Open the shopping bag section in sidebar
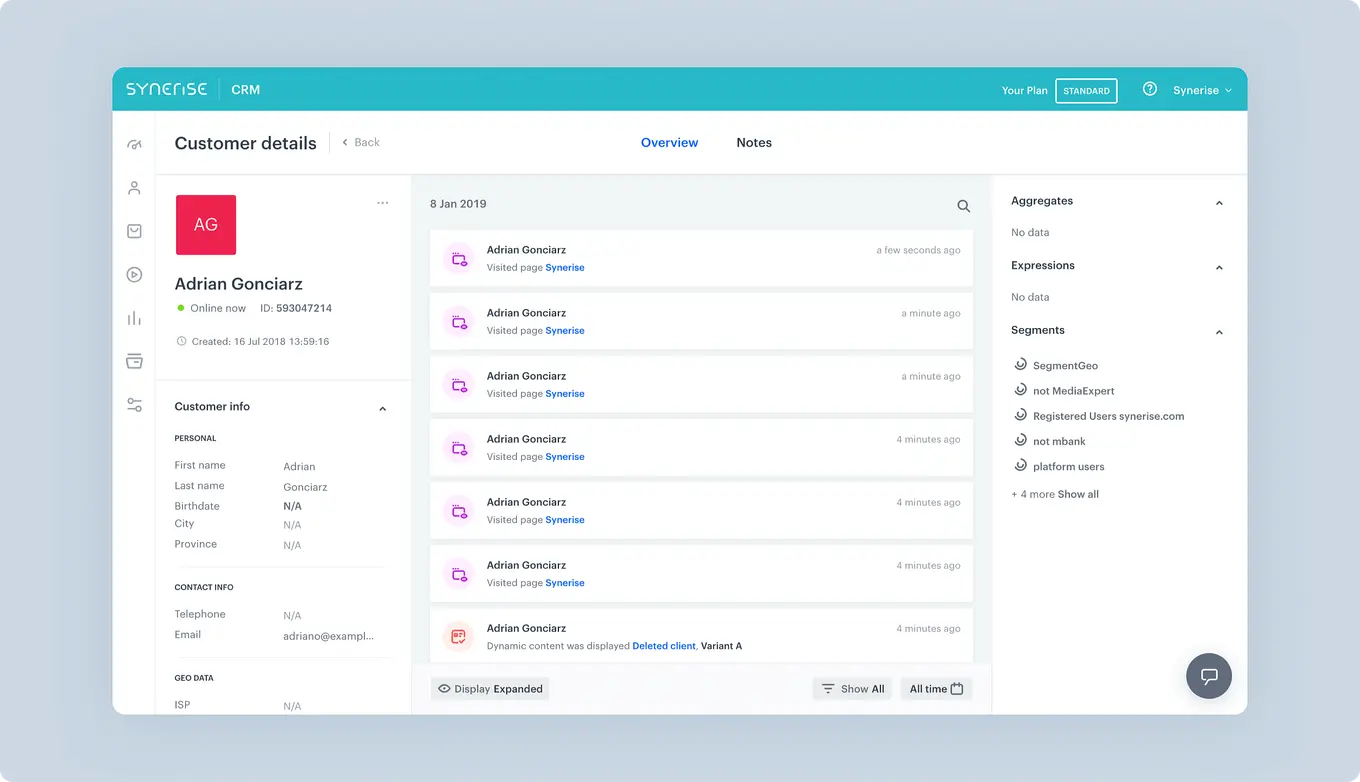The image size is (1360, 782). [x=134, y=231]
